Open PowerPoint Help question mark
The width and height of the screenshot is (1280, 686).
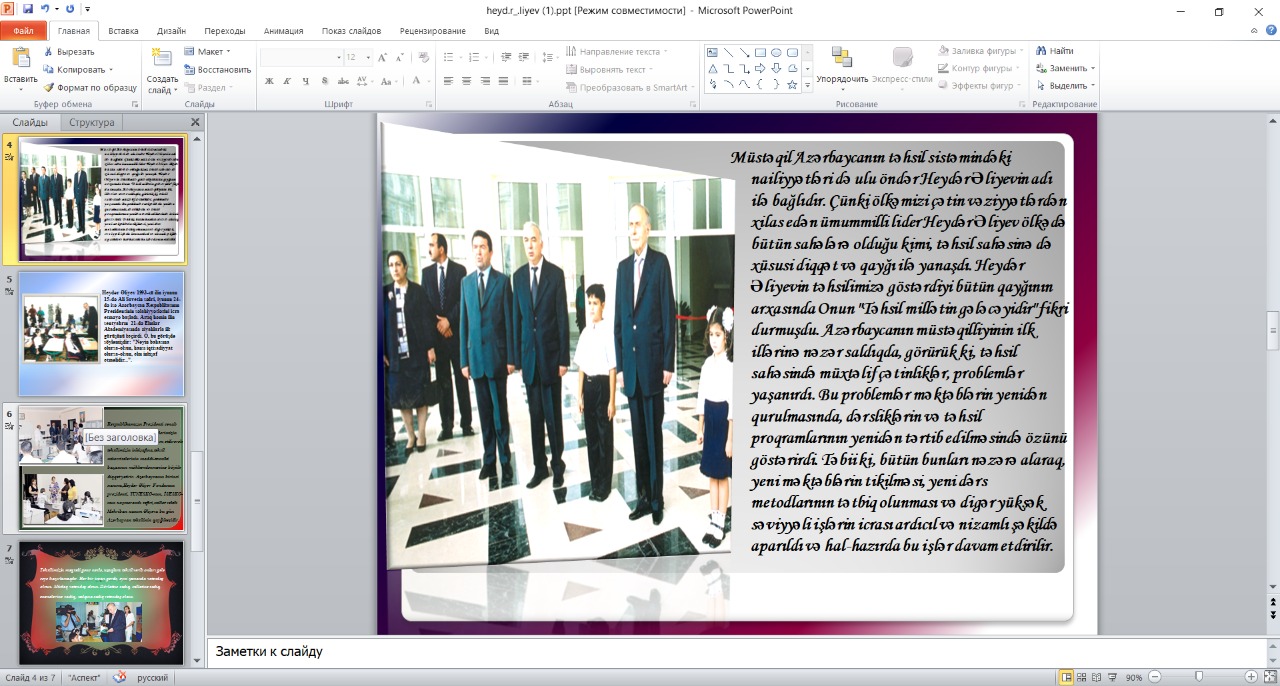click(1269, 31)
